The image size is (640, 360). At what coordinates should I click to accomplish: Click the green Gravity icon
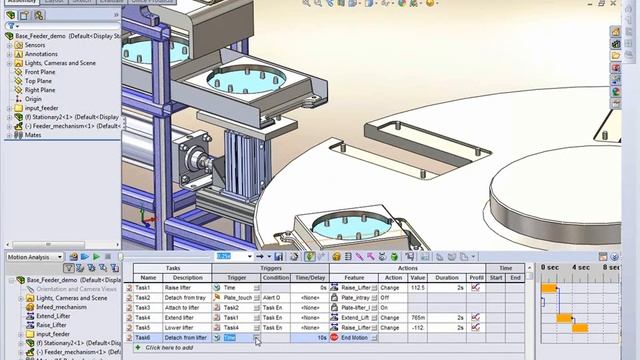click(394, 257)
